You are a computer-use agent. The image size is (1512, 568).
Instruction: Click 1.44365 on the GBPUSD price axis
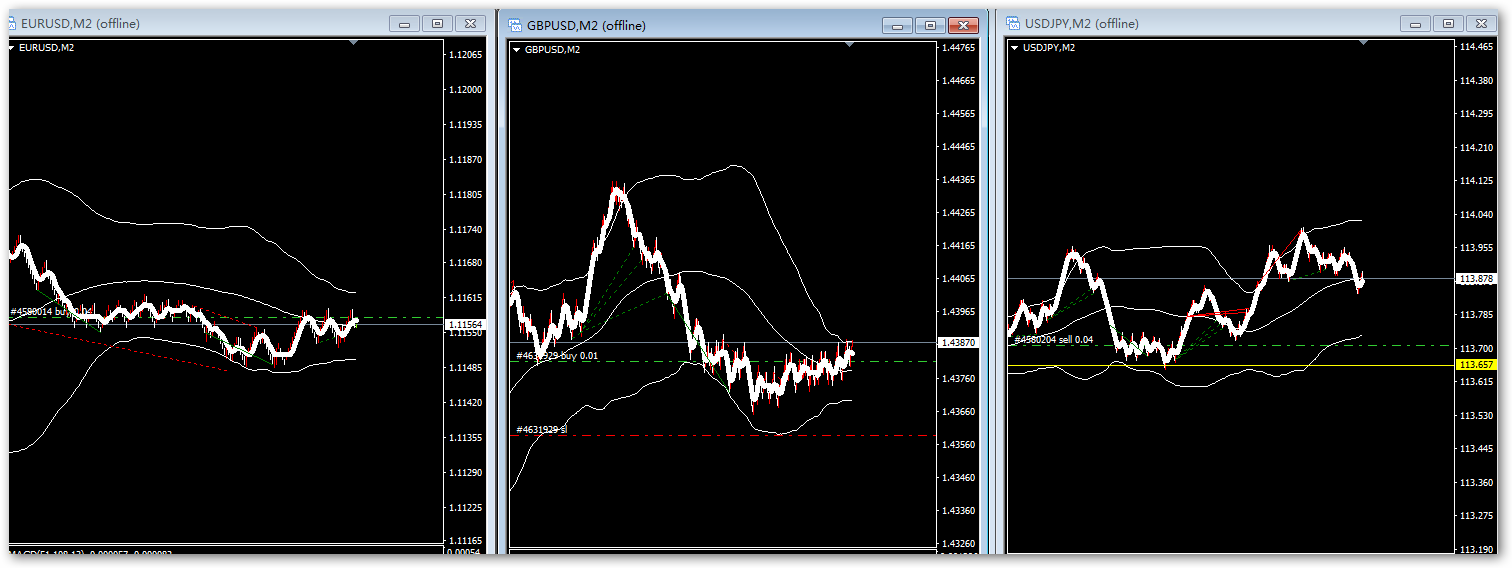[x=959, y=179]
